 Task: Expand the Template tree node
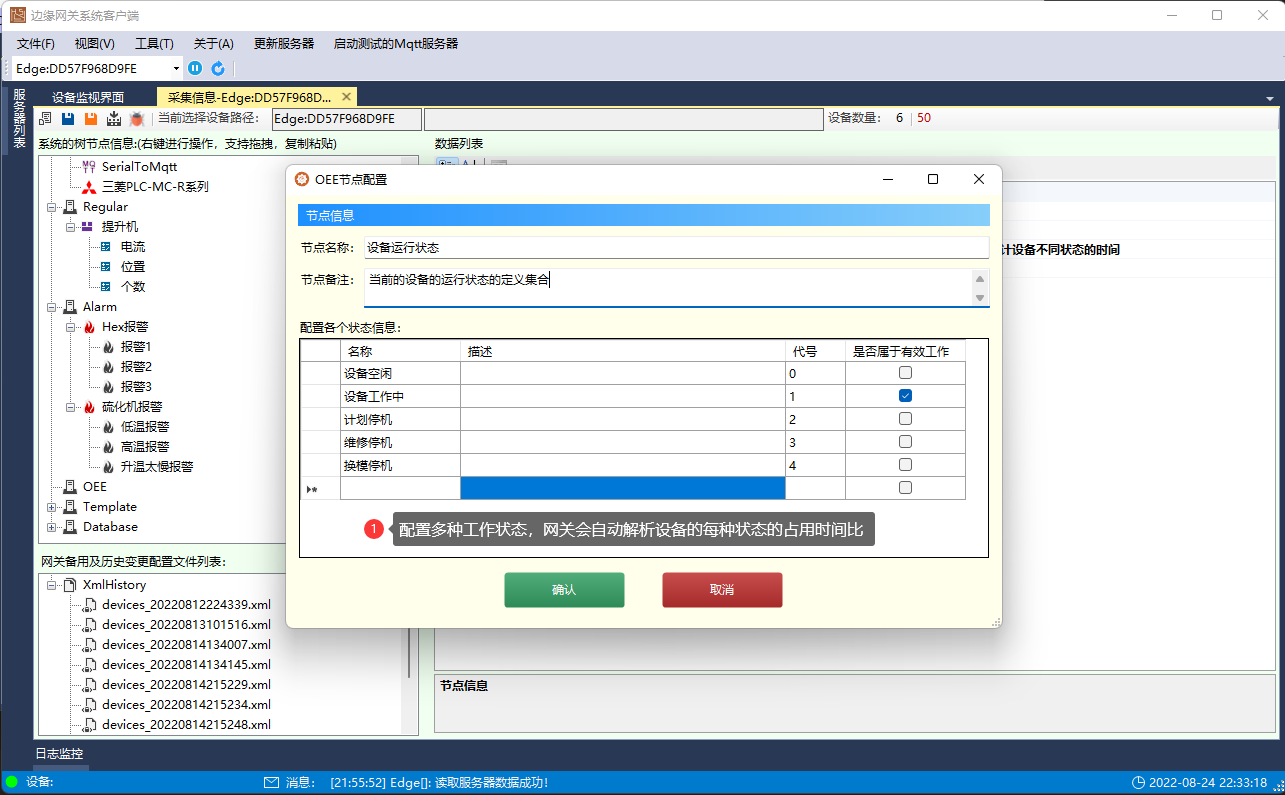pos(52,507)
